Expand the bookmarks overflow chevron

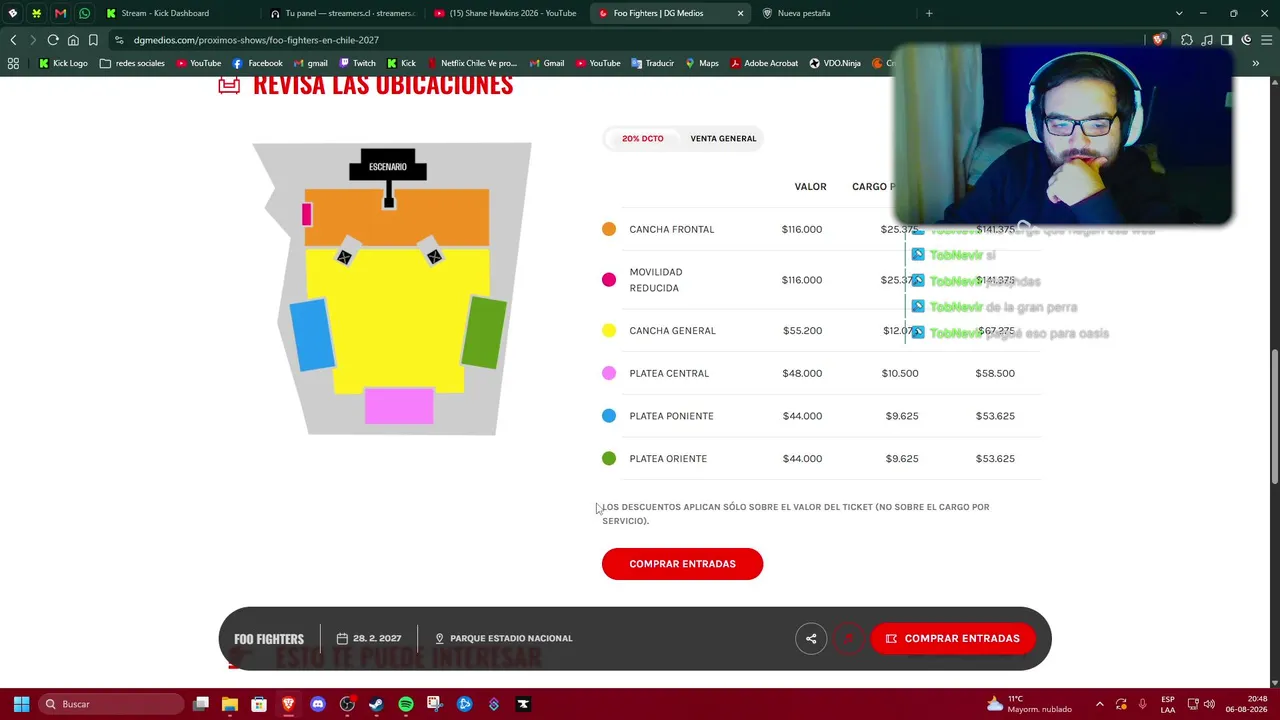pyautogui.click(x=1256, y=63)
